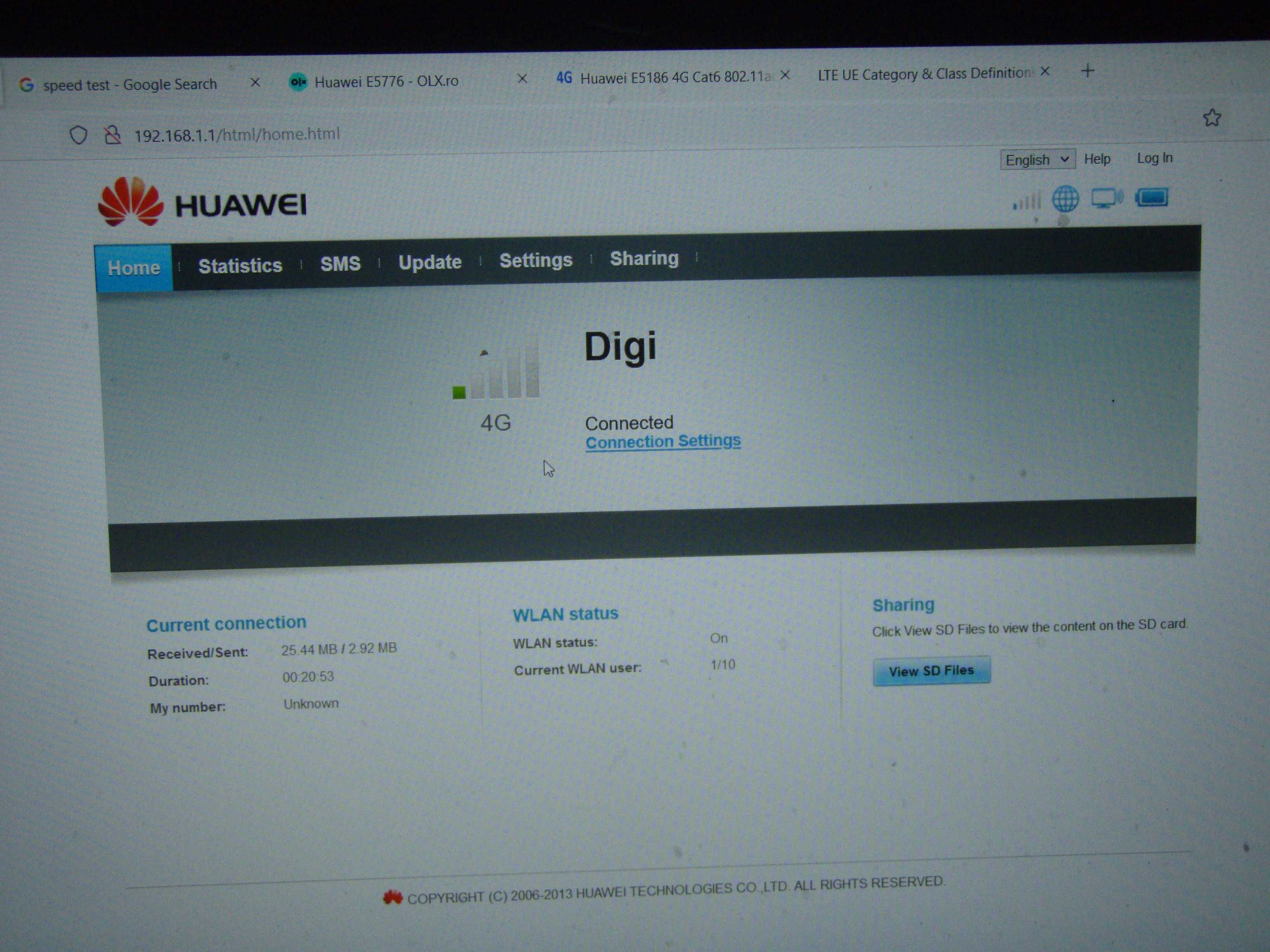This screenshot has width=1270, height=952.
Task: Click the globe network status icon
Action: (1065, 199)
